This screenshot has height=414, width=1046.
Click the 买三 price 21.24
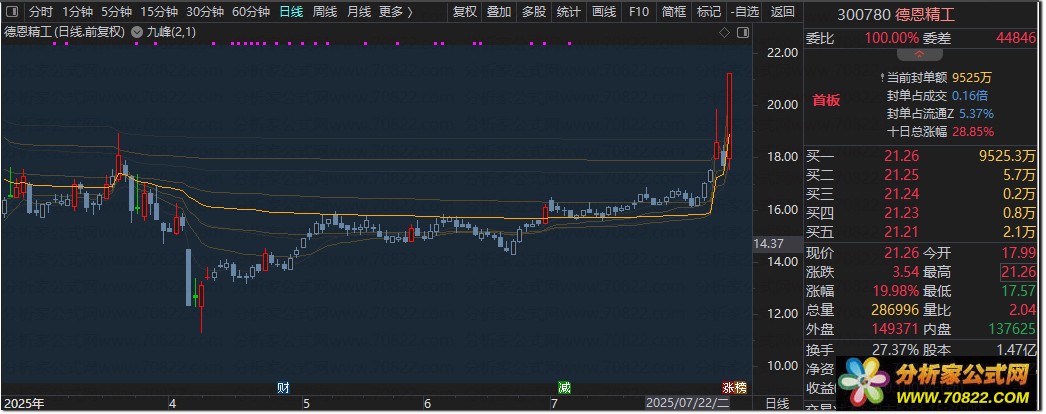click(x=902, y=195)
